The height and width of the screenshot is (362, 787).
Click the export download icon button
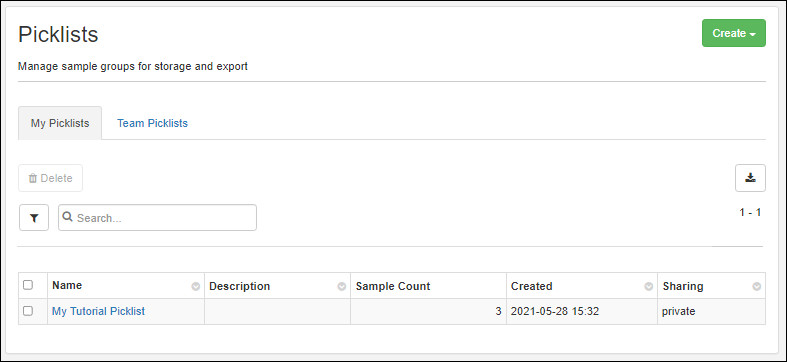750,178
